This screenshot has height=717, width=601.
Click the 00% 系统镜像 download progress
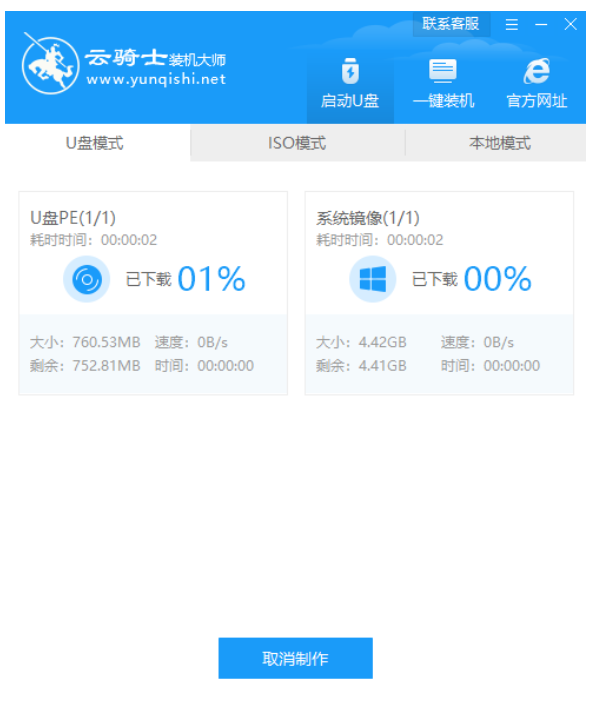coord(497,280)
